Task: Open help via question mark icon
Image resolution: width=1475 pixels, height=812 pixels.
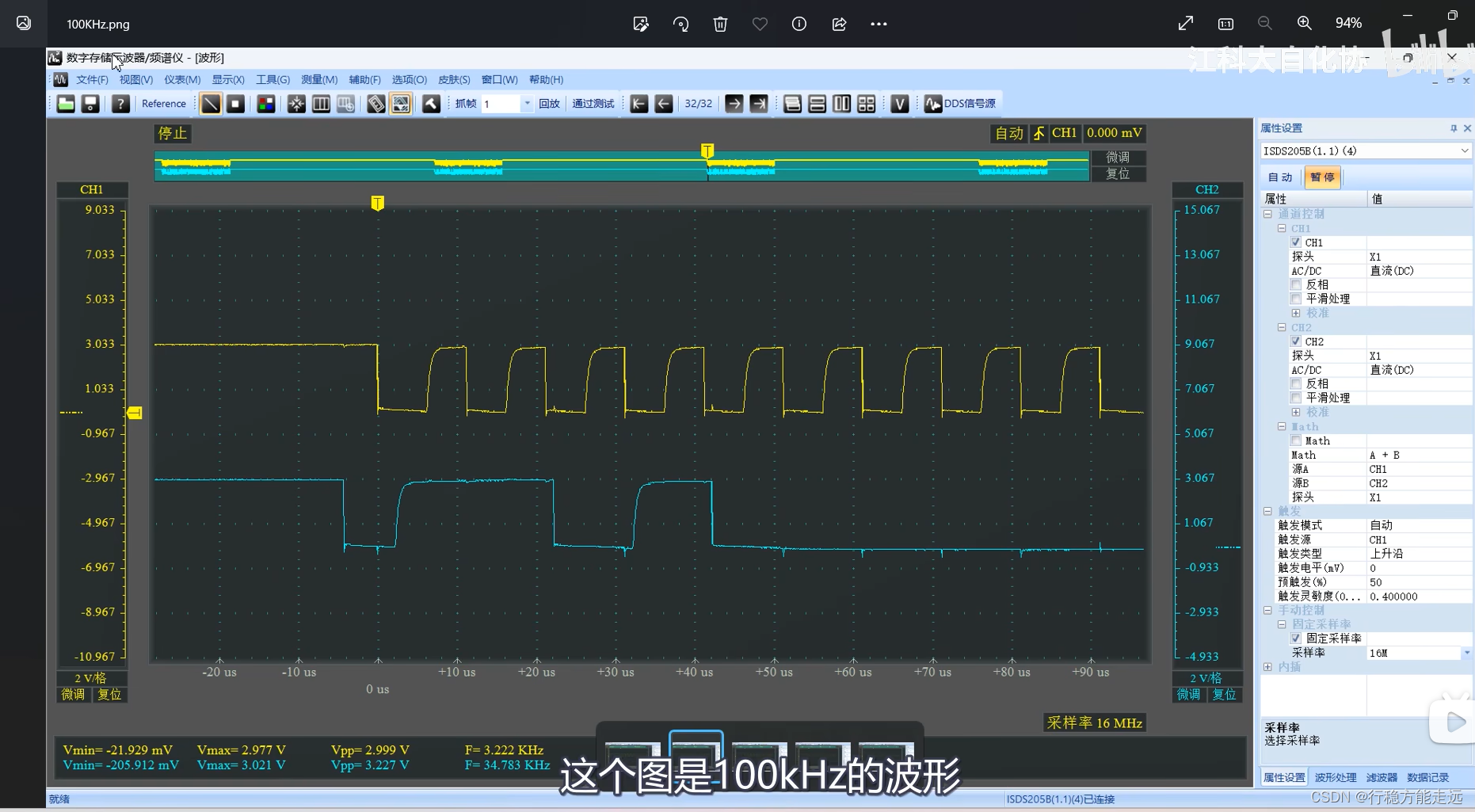Action: click(x=120, y=104)
